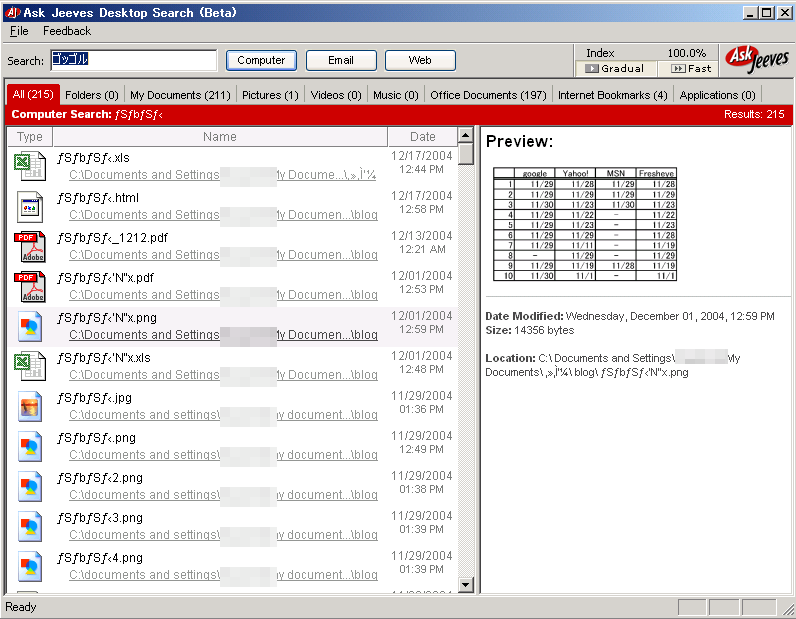Viewport: 796px width, 619px height.
Task: Open path link under ƒSƒbƒSƒ‹.jpg
Action: point(223,415)
